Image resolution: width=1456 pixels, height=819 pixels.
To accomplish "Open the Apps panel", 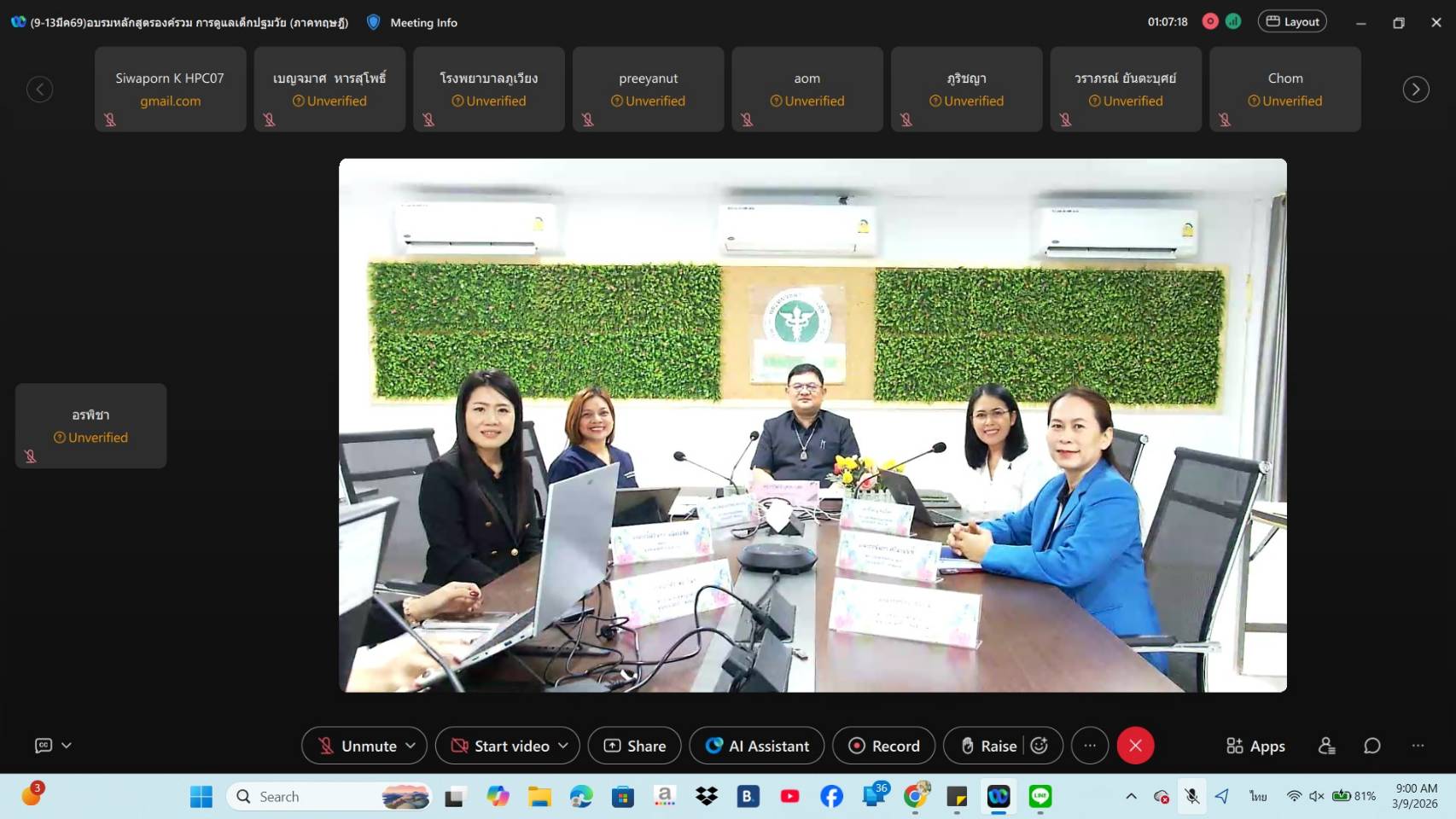I will (x=1255, y=746).
